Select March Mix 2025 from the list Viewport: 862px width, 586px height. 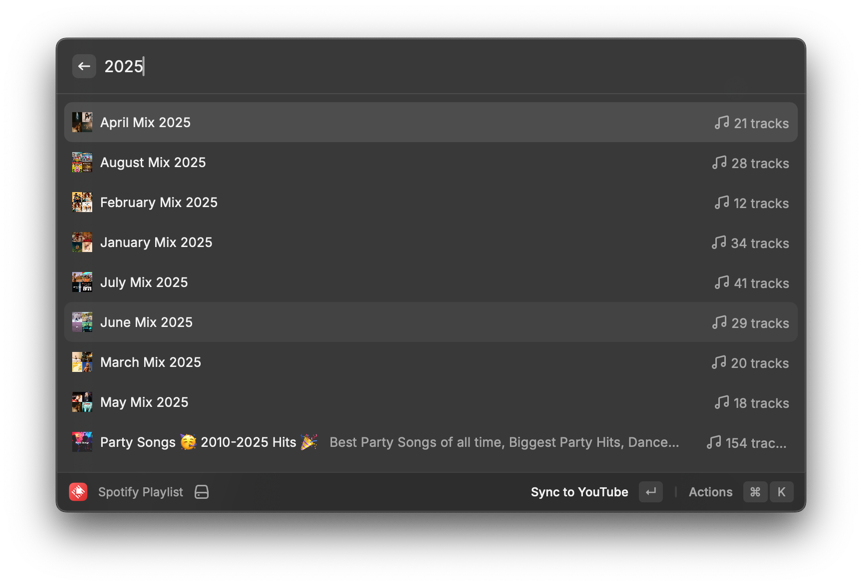(300, 362)
